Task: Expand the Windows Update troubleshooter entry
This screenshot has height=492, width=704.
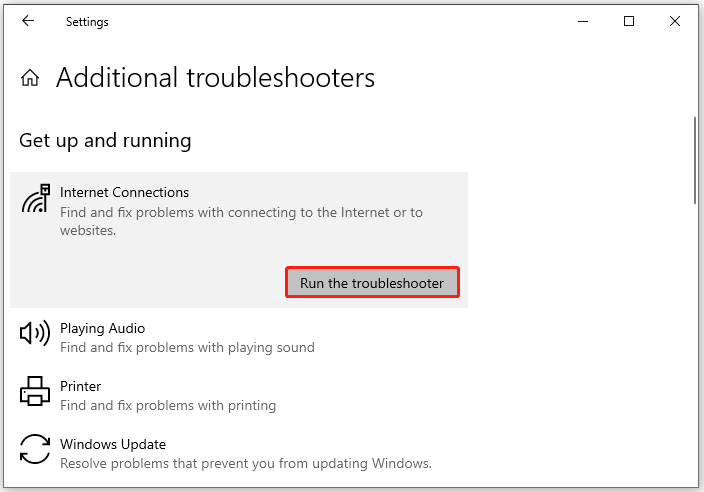Action: [x=239, y=453]
